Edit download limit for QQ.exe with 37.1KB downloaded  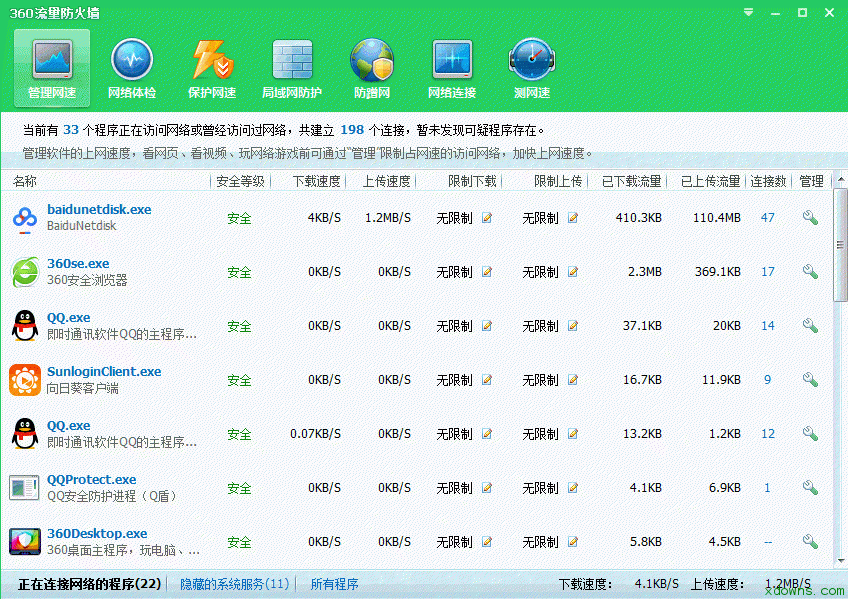(487, 326)
